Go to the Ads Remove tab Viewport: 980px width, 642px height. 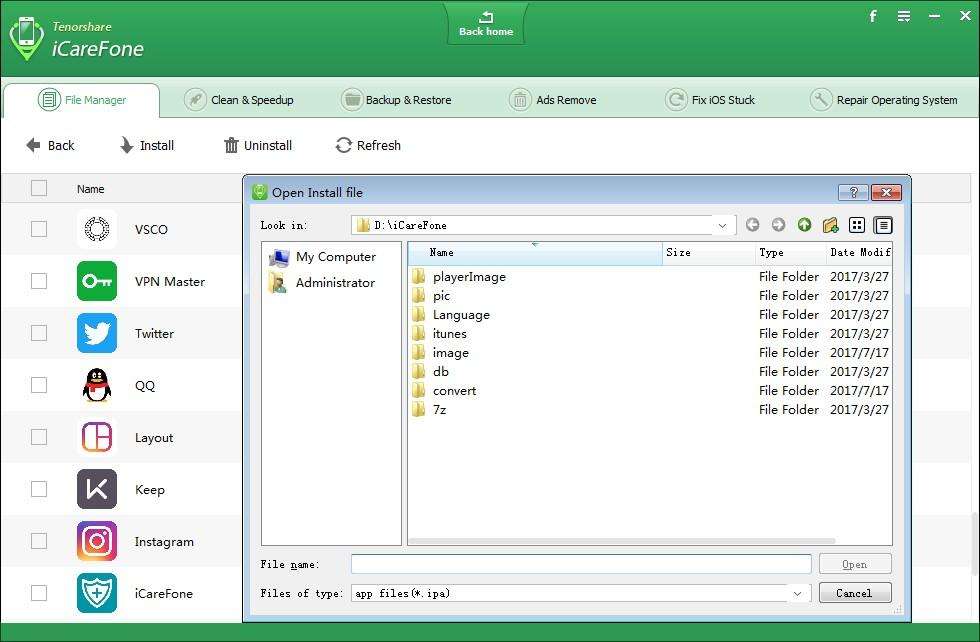point(552,100)
